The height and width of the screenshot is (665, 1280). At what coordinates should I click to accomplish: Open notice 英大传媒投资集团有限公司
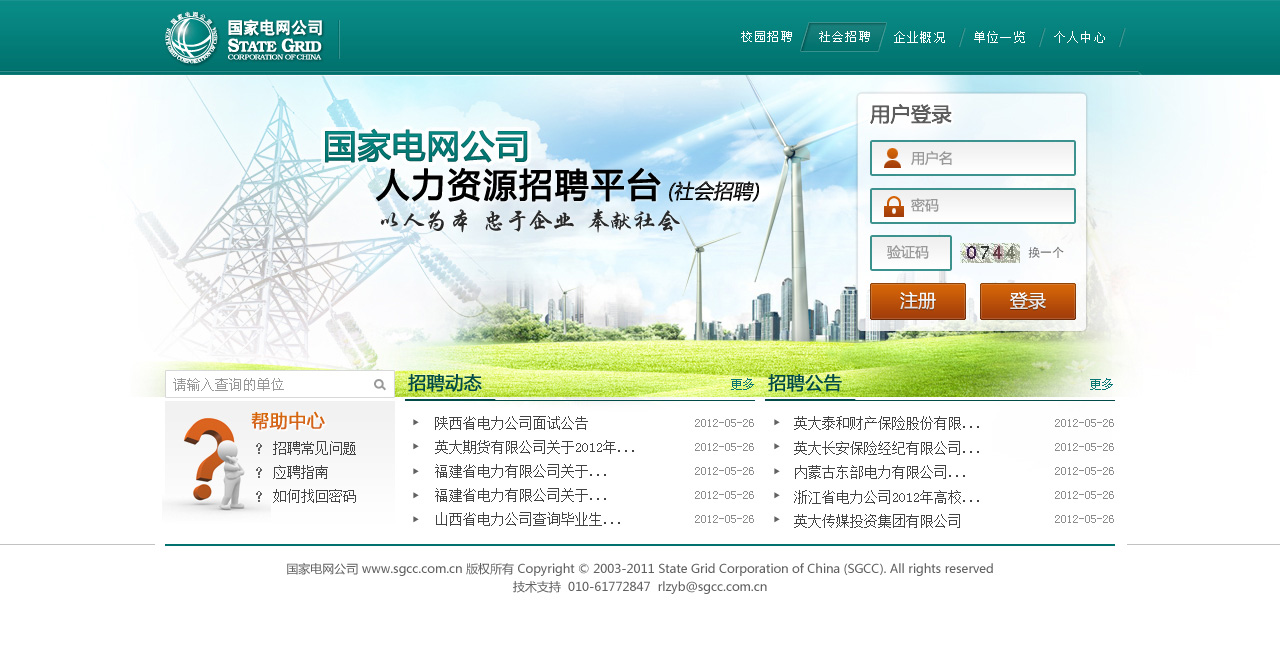pos(877,520)
